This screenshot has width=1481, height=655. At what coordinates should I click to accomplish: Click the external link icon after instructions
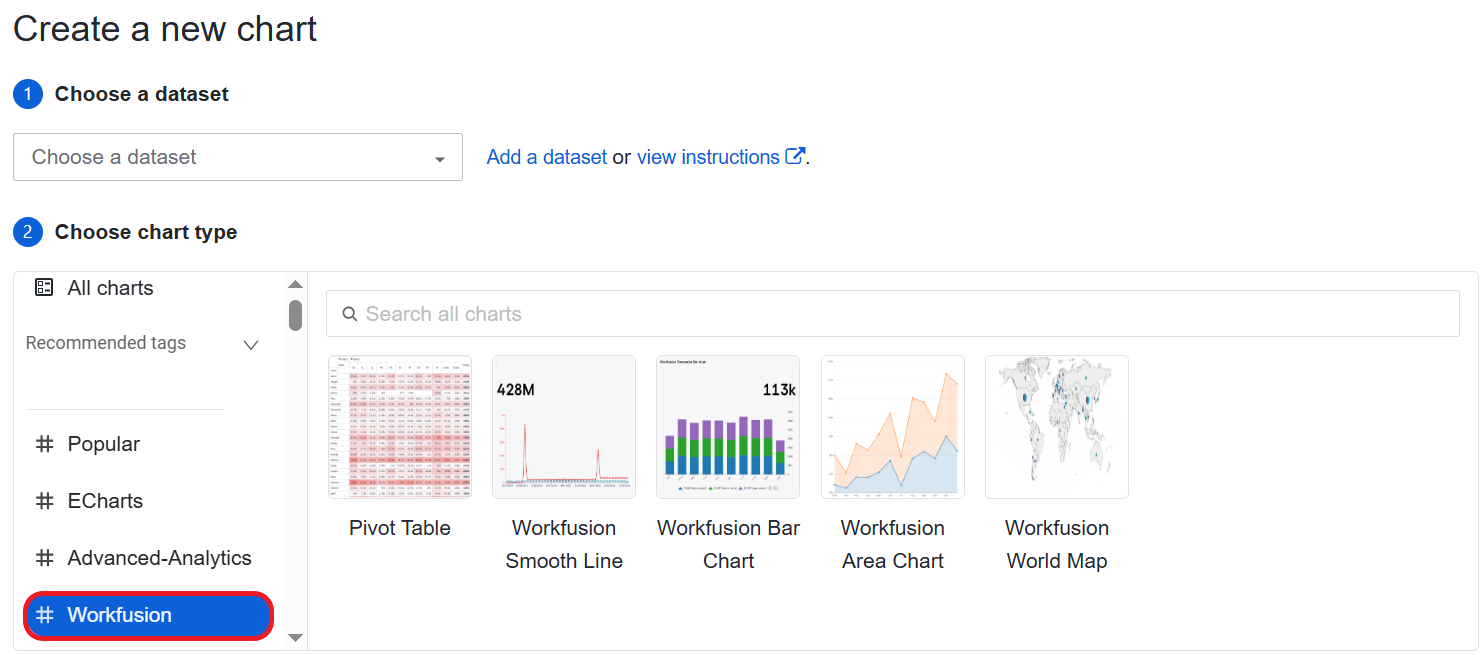pos(795,156)
